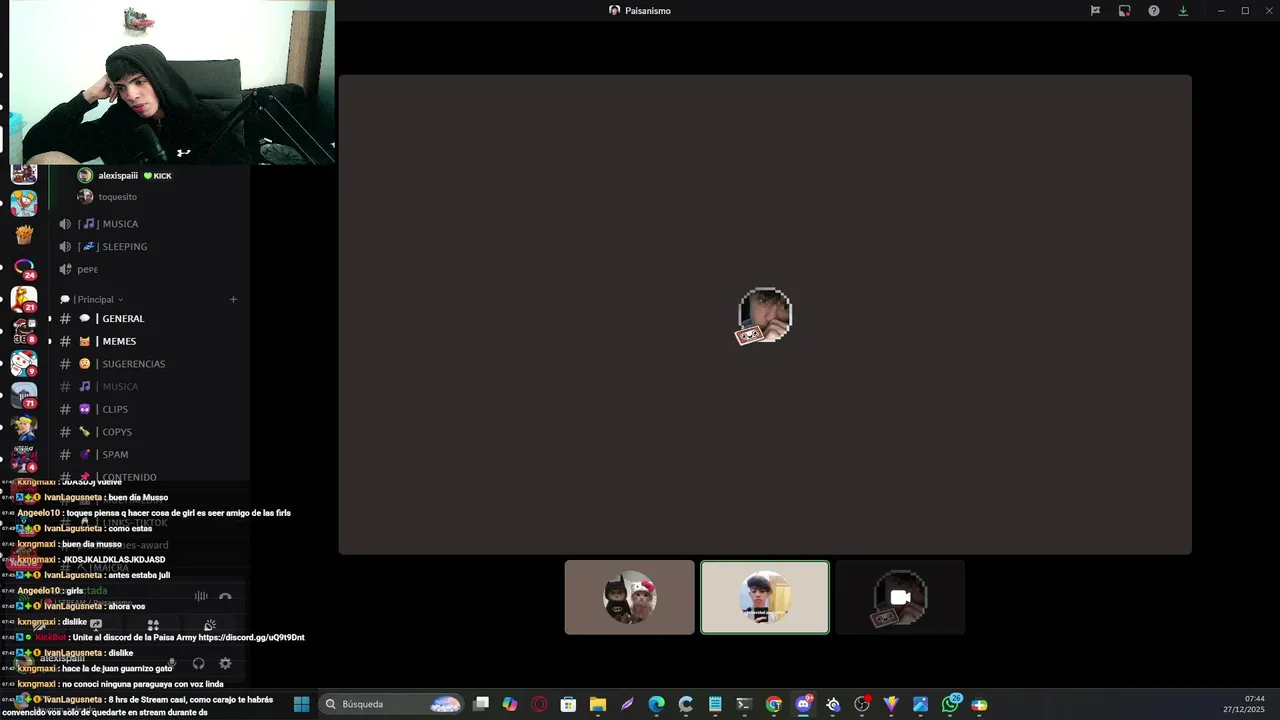The height and width of the screenshot is (720, 1280).
Task: Open the Discord taskbar icon
Action: tap(803, 704)
